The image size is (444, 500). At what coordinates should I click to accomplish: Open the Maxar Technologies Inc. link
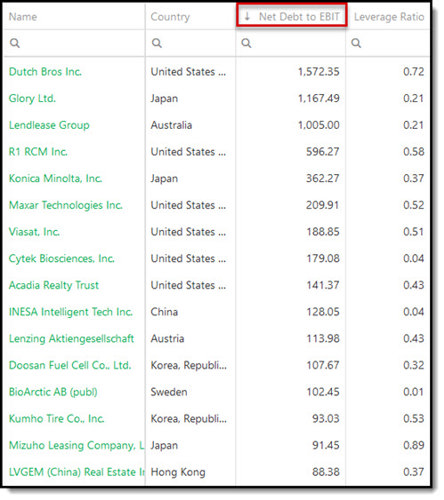[x=66, y=205]
